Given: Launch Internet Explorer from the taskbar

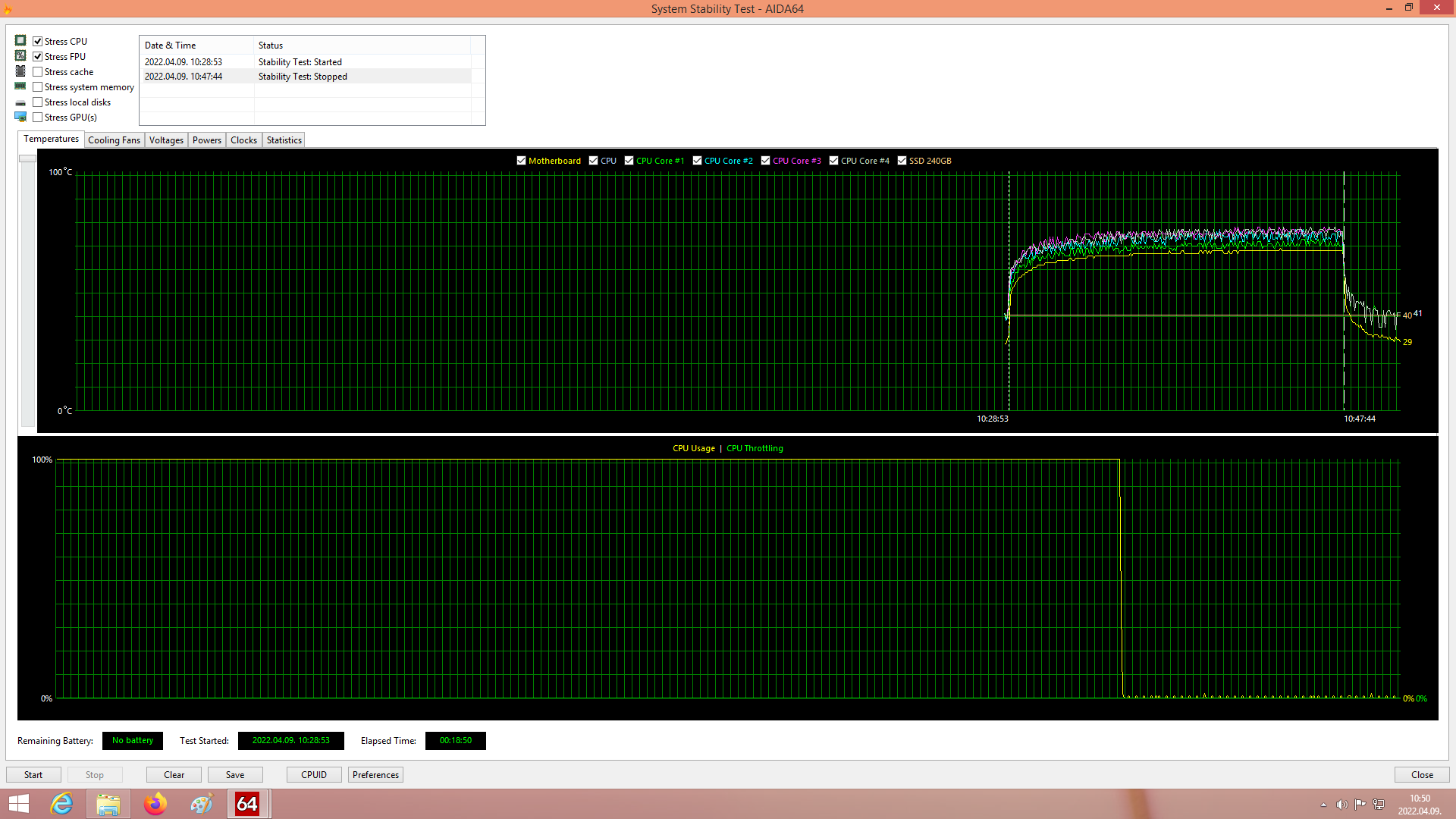Looking at the screenshot, I should 61,804.
